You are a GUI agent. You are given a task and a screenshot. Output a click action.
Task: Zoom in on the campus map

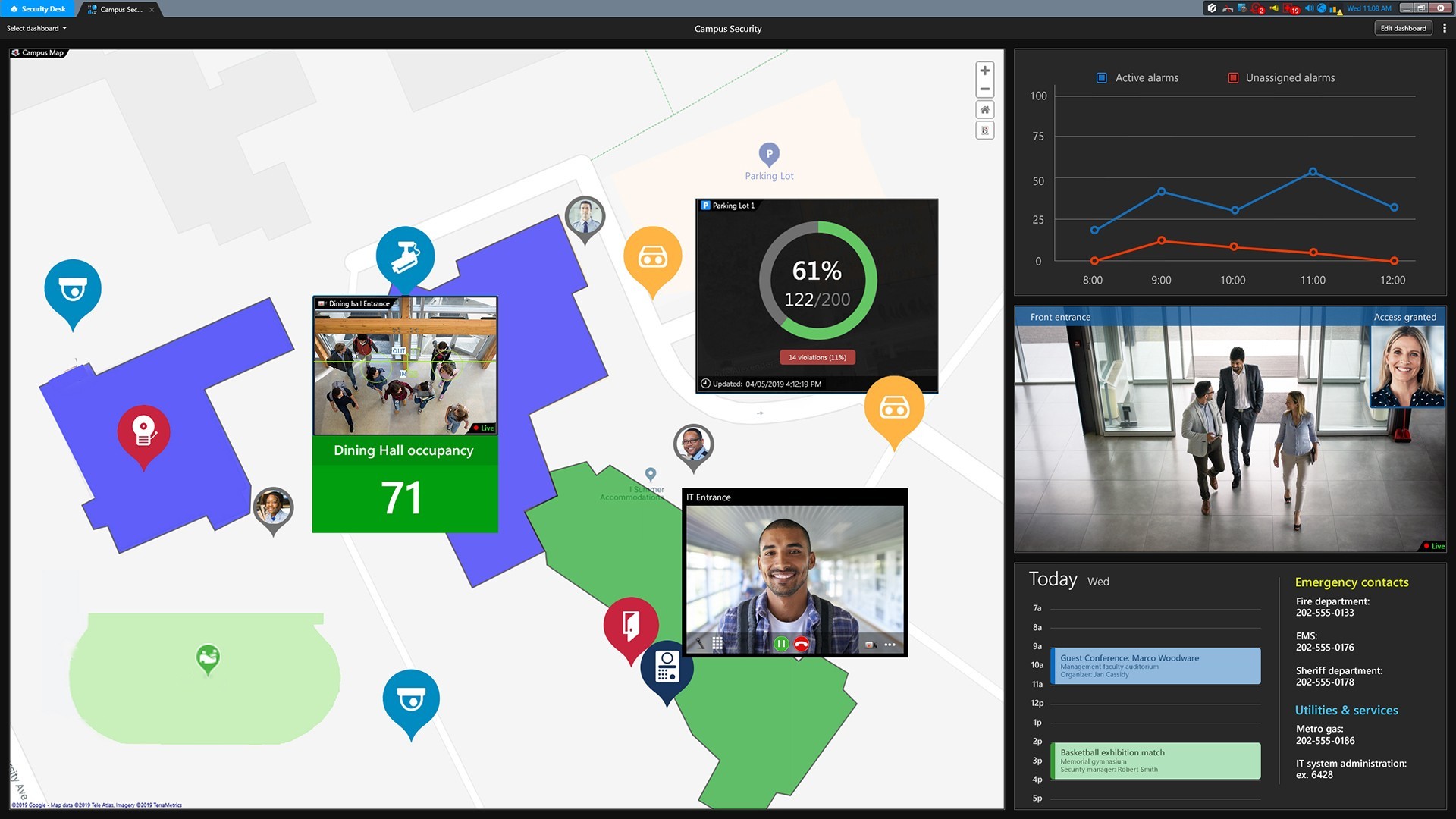tap(984, 71)
